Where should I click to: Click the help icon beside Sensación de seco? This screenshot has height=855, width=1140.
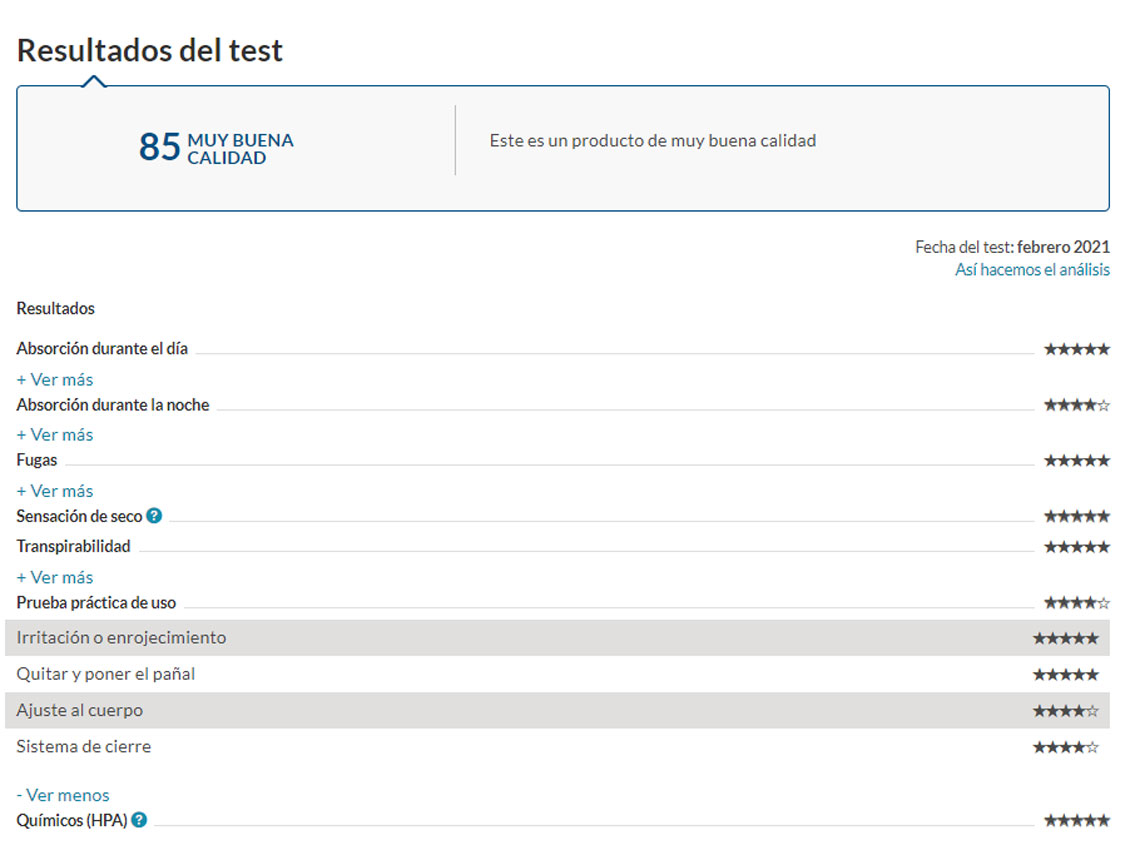pos(154,516)
